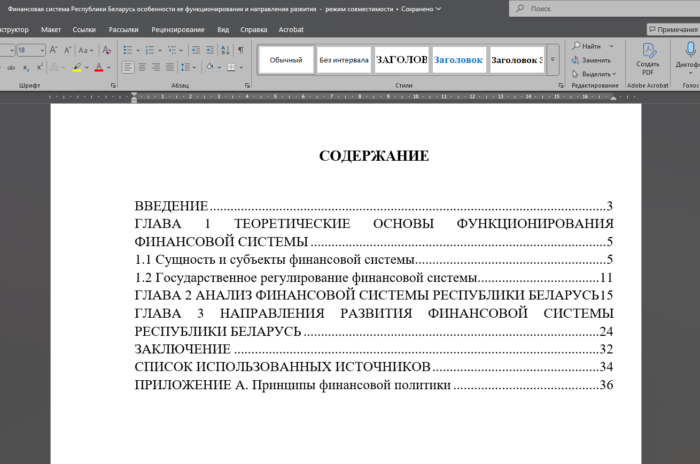Open numbered list style dropdown arrow
Viewport: 700px width, 464px height.
coord(160,50)
